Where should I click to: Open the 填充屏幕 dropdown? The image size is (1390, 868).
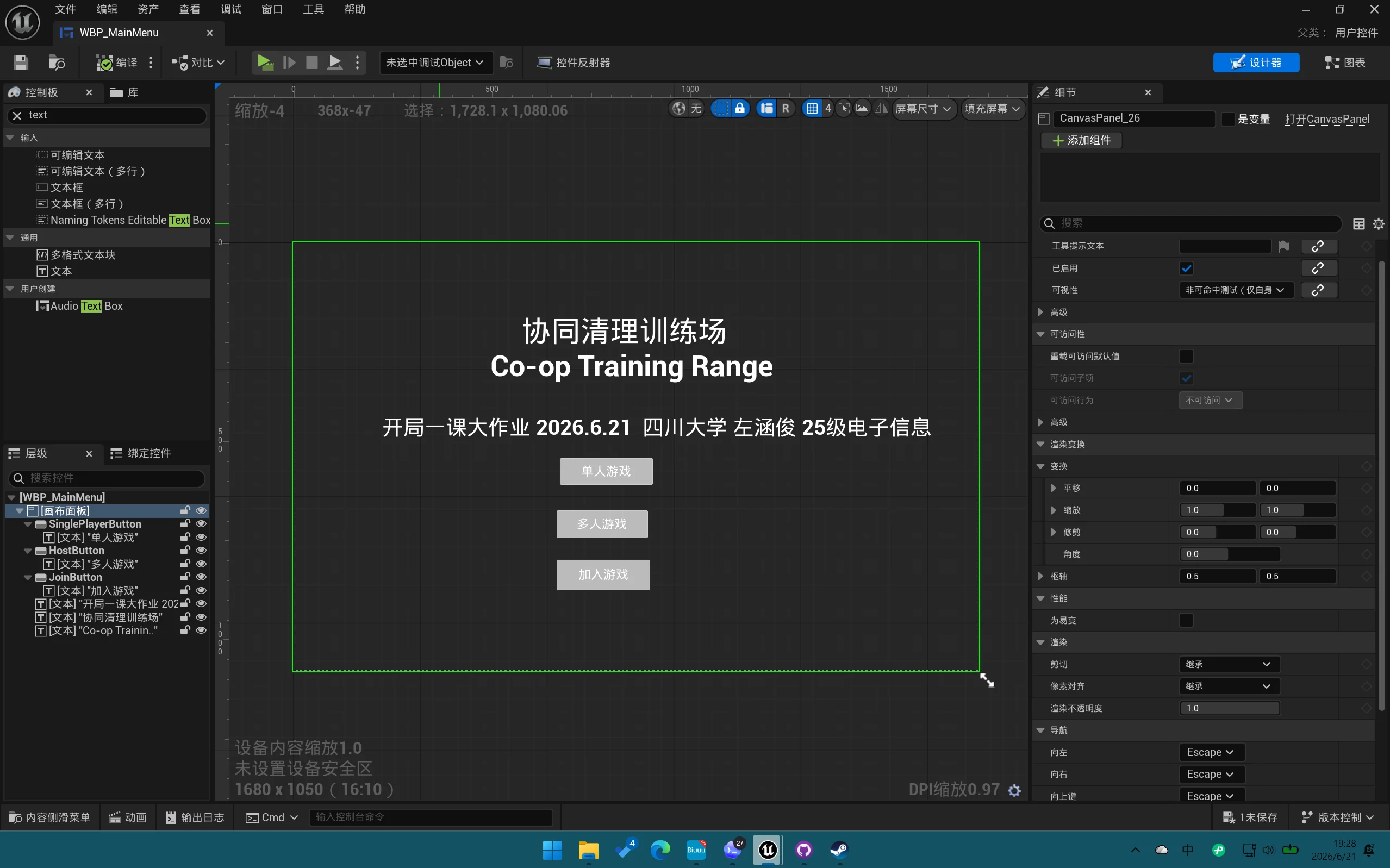[992, 109]
